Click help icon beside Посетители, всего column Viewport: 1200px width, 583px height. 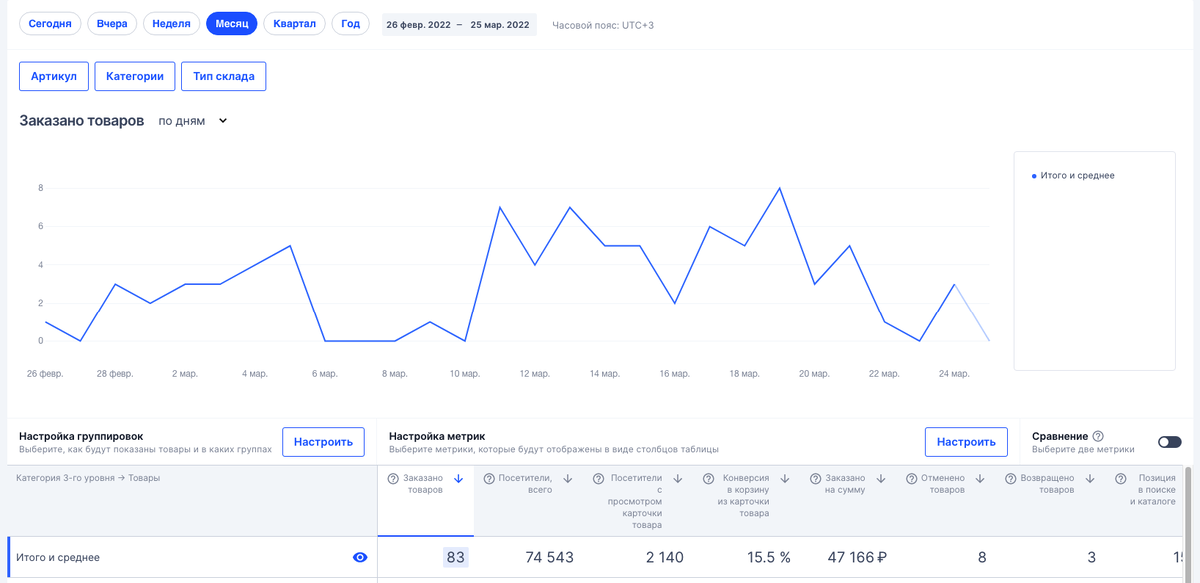click(490, 479)
